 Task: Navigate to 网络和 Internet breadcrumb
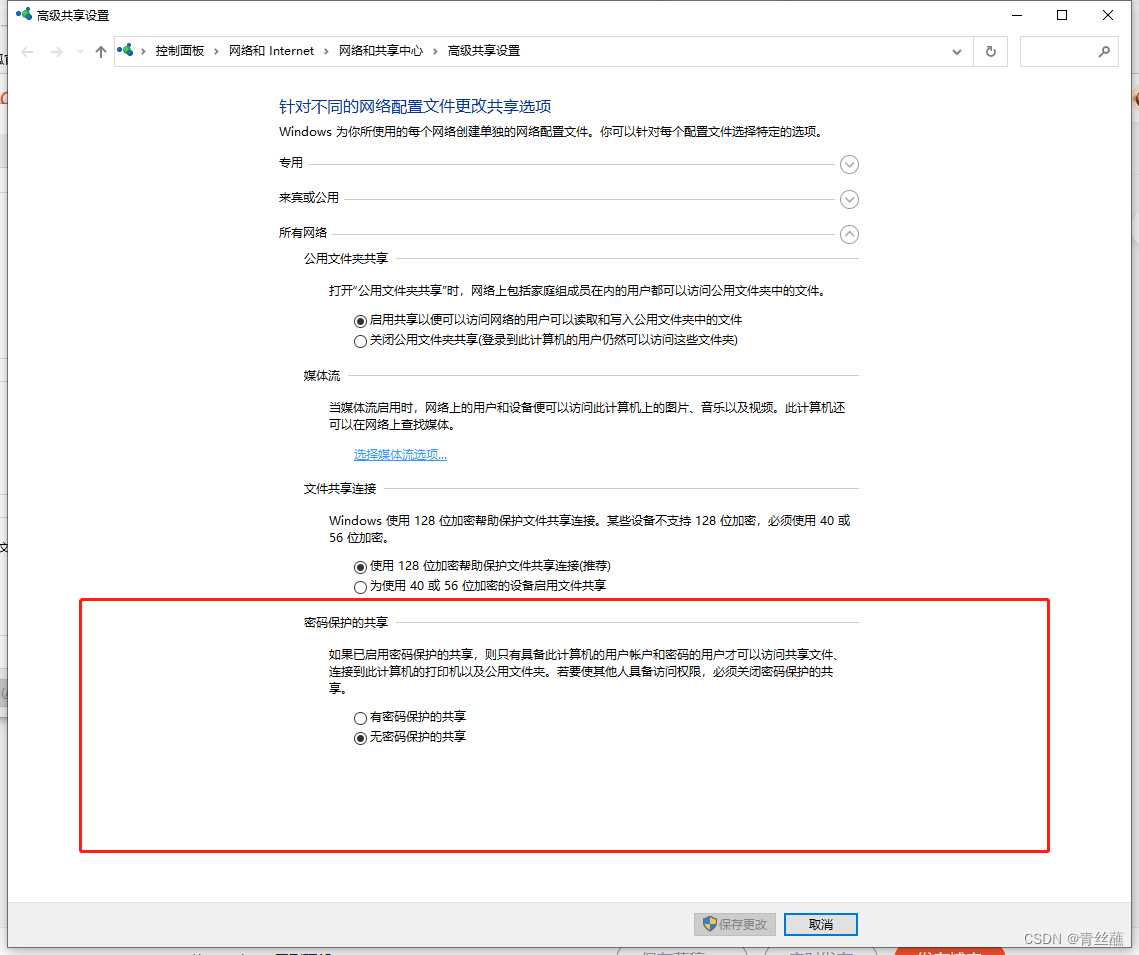tap(271, 51)
